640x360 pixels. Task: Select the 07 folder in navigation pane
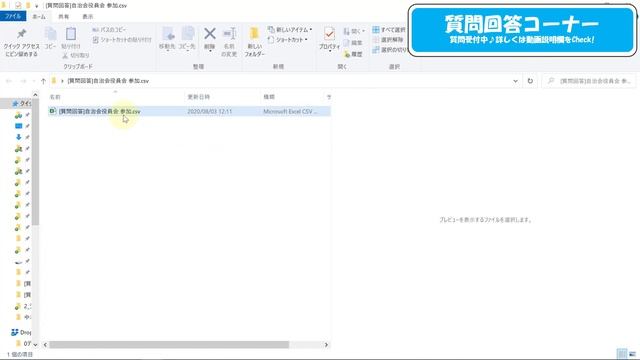(x=24, y=343)
